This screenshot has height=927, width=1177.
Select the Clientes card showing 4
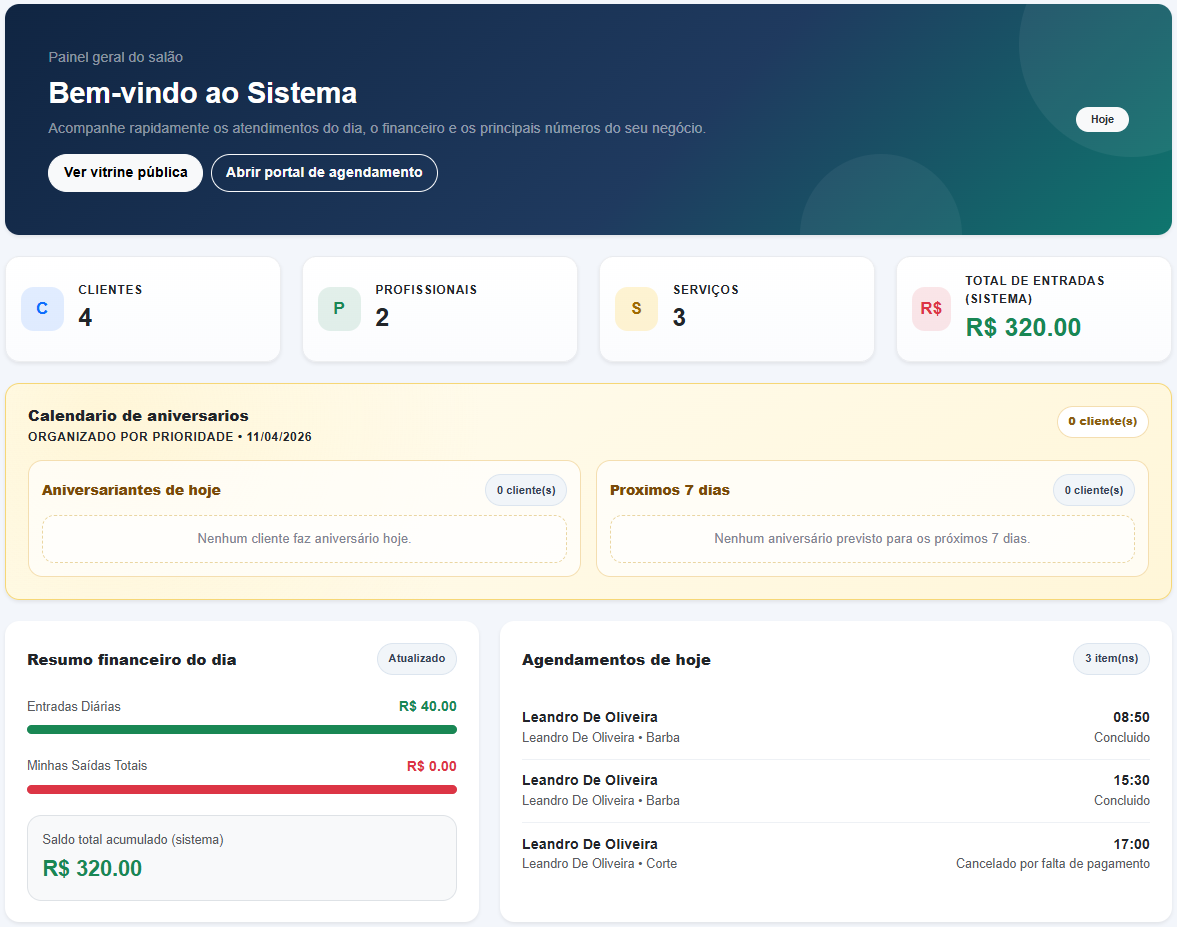click(143, 309)
